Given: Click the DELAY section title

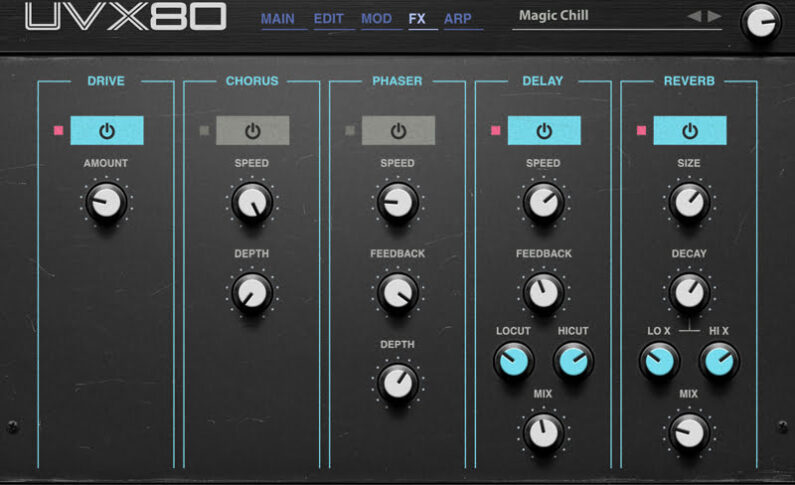Looking at the screenshot, I should tap(543, 81).
